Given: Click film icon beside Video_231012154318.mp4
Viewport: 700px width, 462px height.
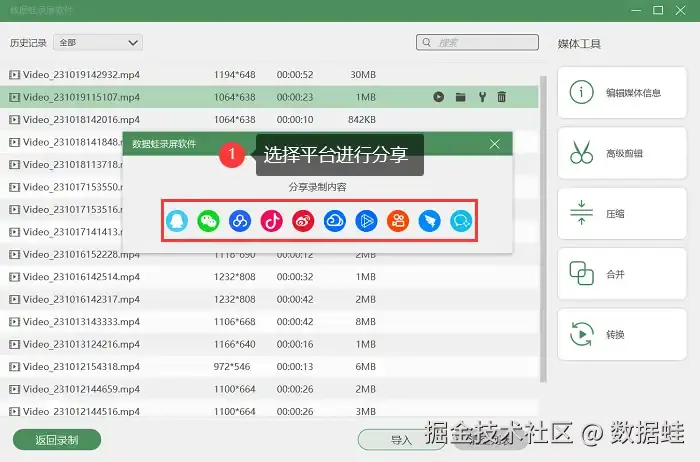Looking at the screenshot, I should click(x=15, y=366).
